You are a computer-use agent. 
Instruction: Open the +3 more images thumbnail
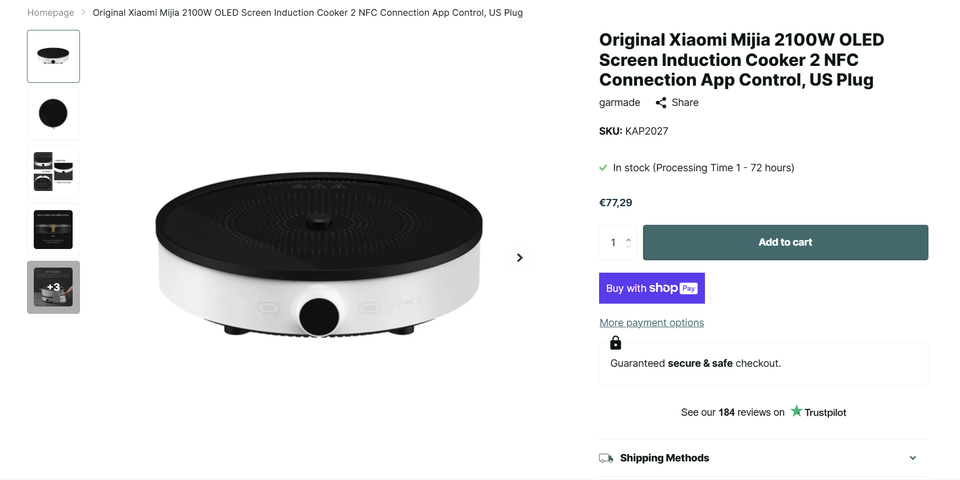[x=53, y=287]
